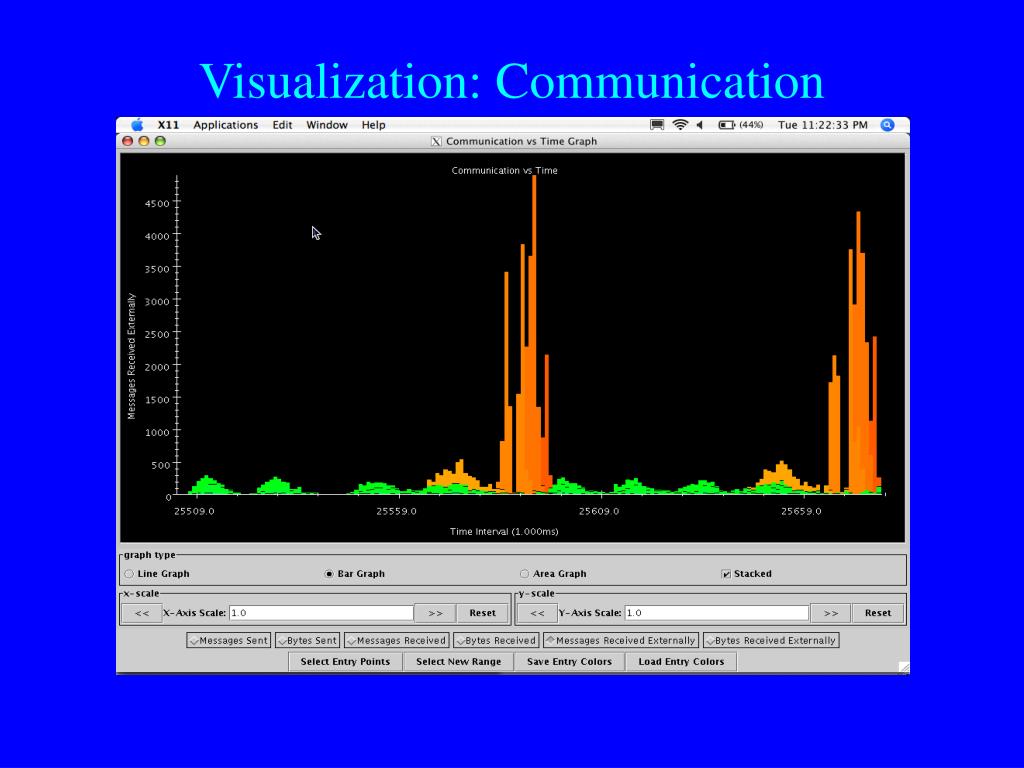Open the Applications menu
The image size is (1024, 768).
click(x=225, y=125)
